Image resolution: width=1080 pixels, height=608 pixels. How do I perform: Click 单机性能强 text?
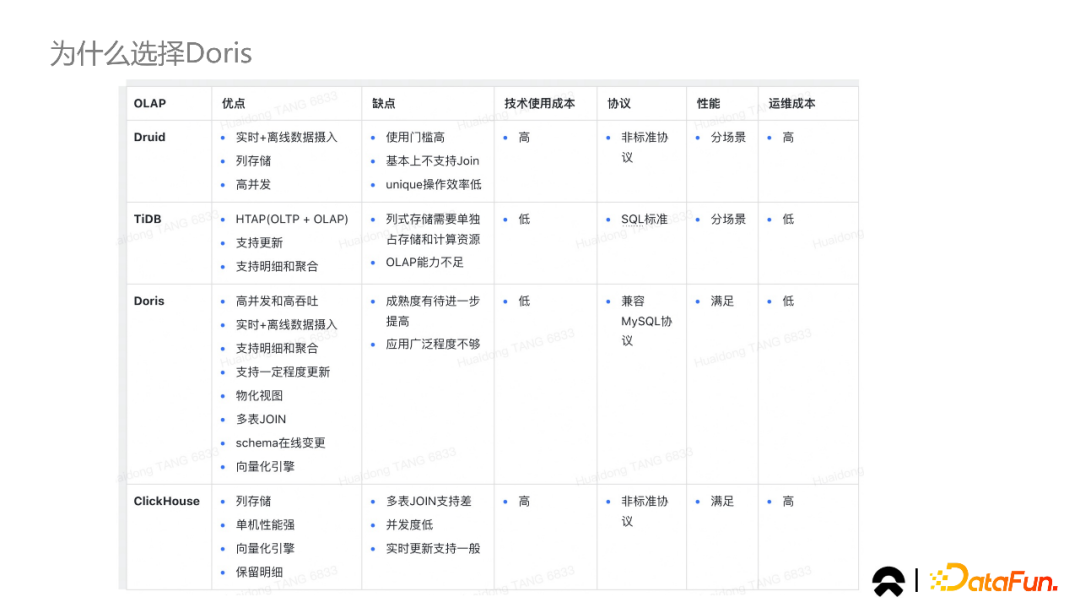265,525
